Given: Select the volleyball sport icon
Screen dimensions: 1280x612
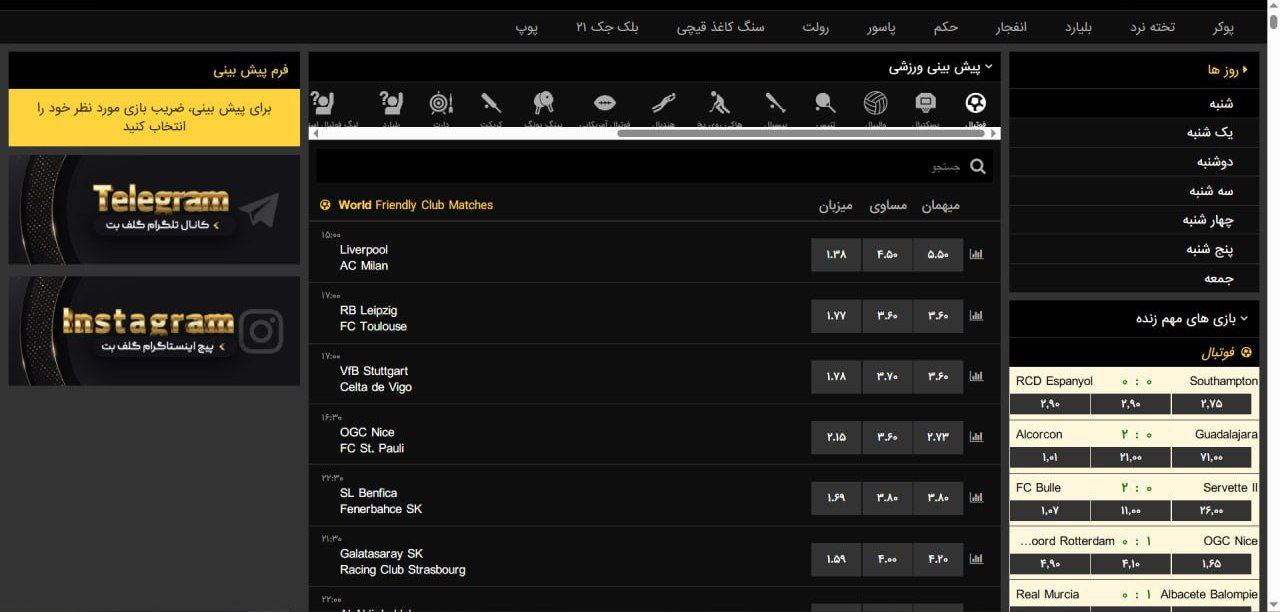Looking at the screenshot, I should [x=876, y=103].
